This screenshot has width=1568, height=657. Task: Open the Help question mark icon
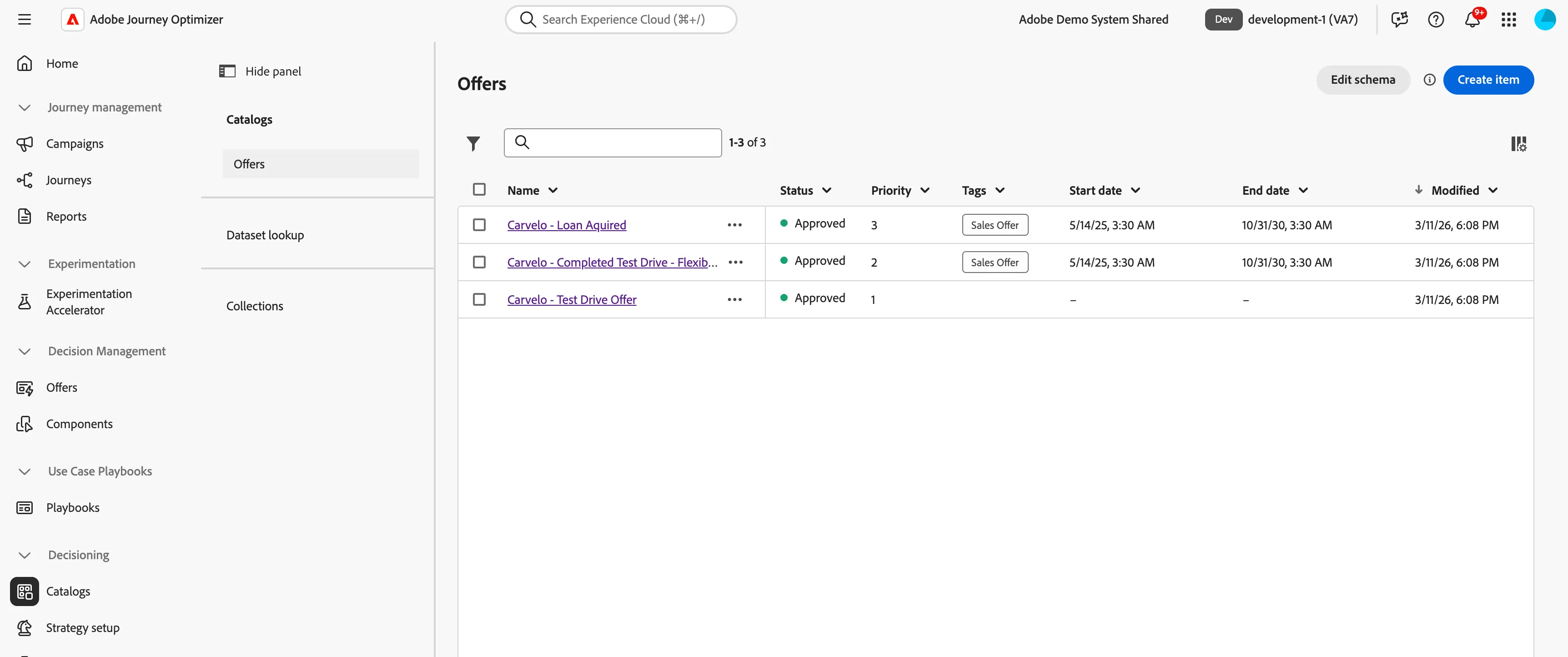click(1435, 20)
